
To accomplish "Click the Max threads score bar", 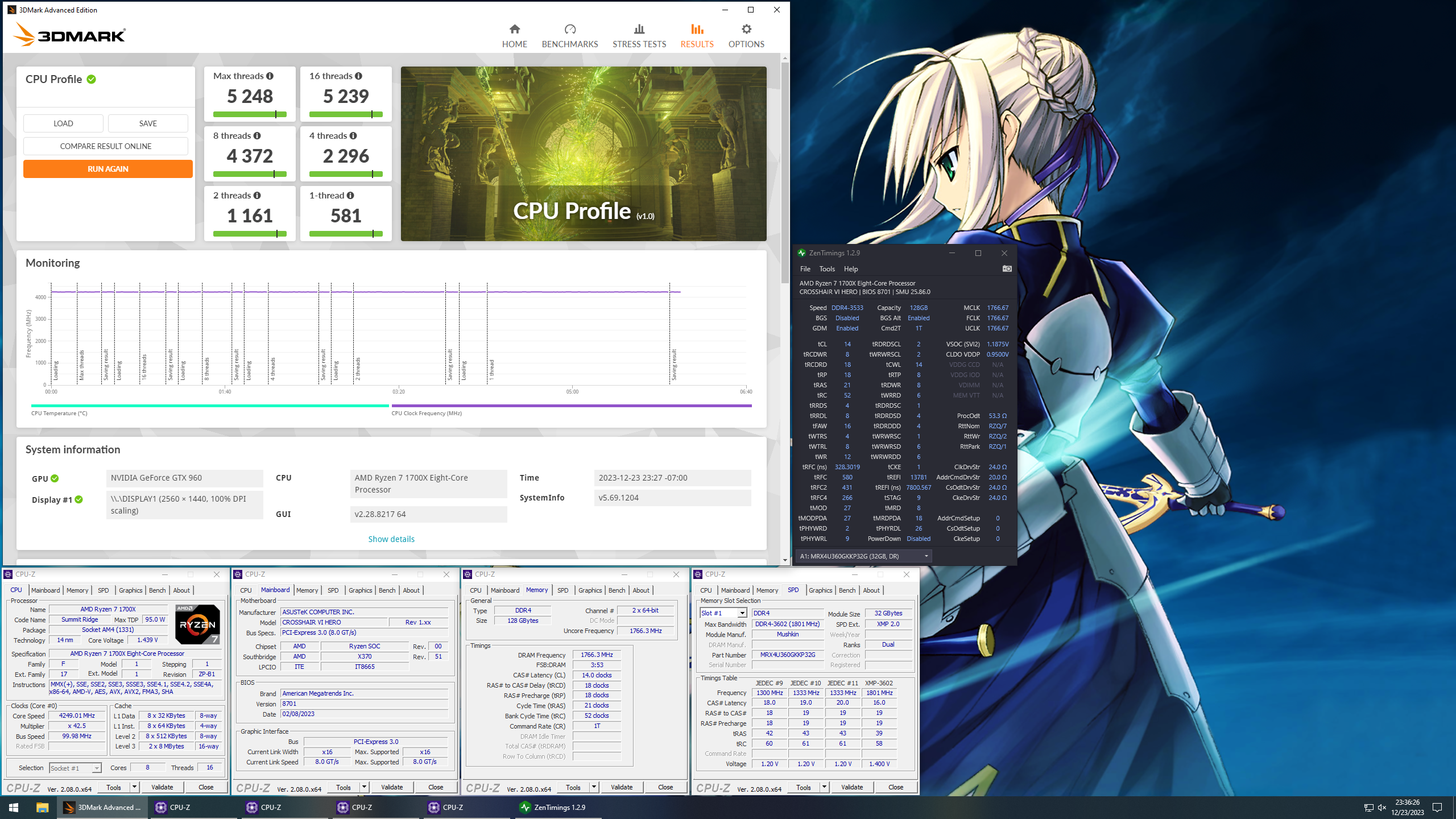I will point(250,114).
